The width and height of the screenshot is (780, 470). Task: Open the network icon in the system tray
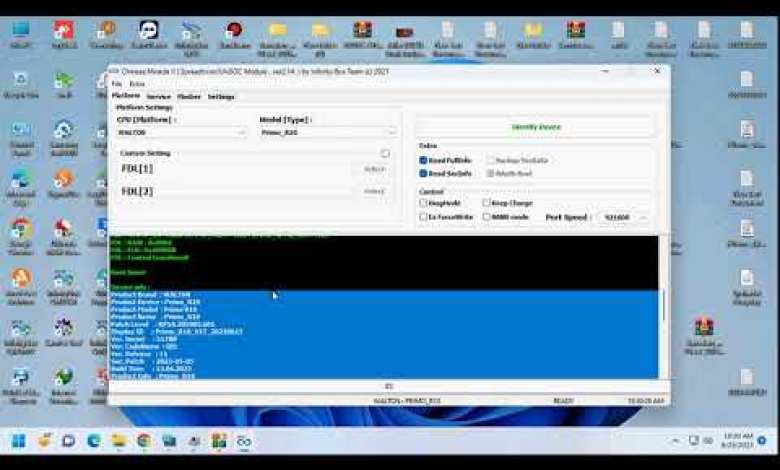[693, 441]
